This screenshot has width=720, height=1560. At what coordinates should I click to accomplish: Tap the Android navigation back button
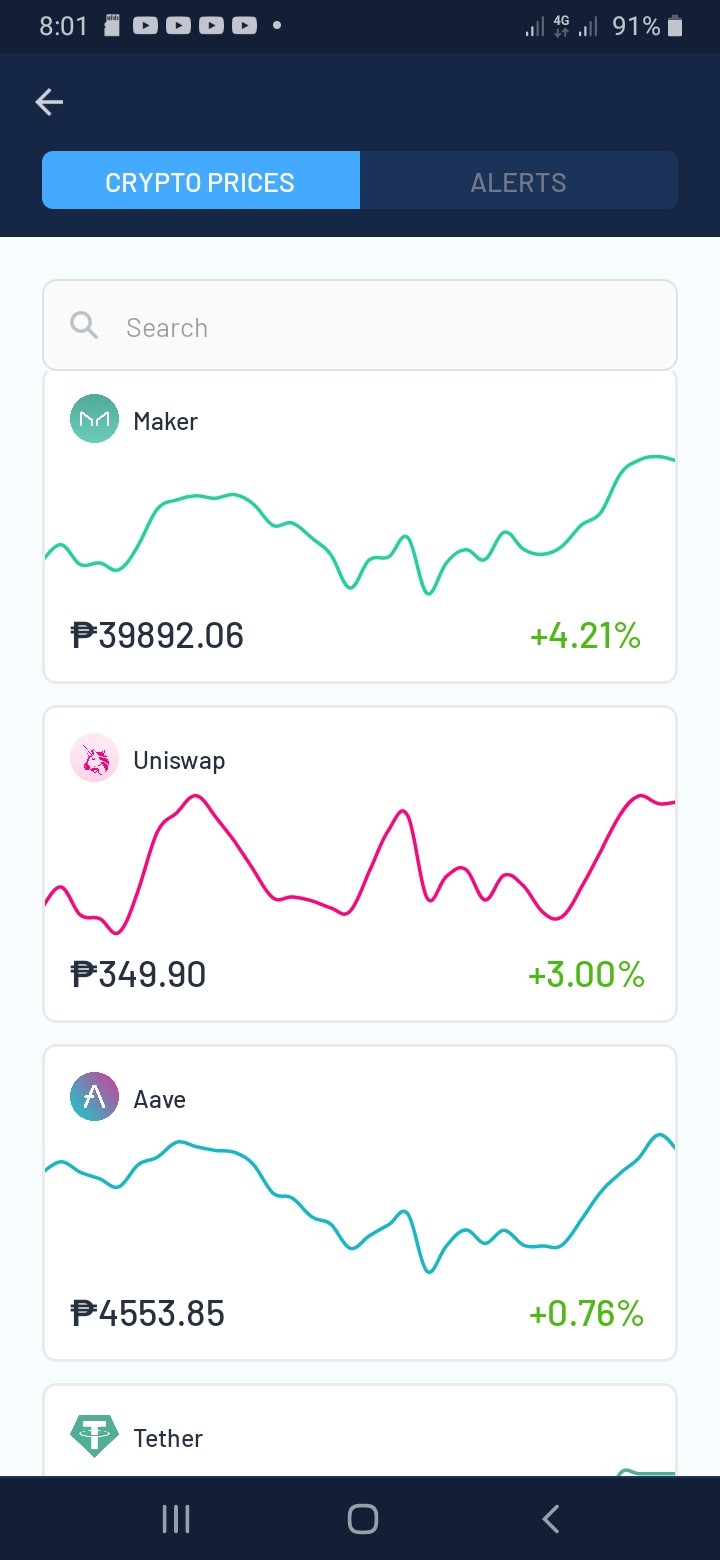[550, 1519]
